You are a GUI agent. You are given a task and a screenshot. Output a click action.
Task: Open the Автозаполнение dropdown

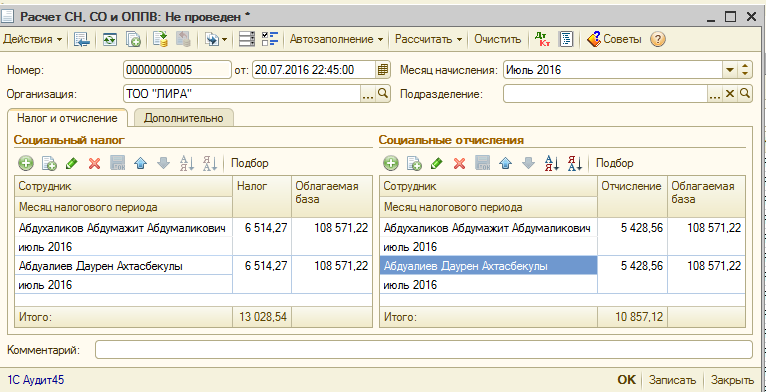336,40
